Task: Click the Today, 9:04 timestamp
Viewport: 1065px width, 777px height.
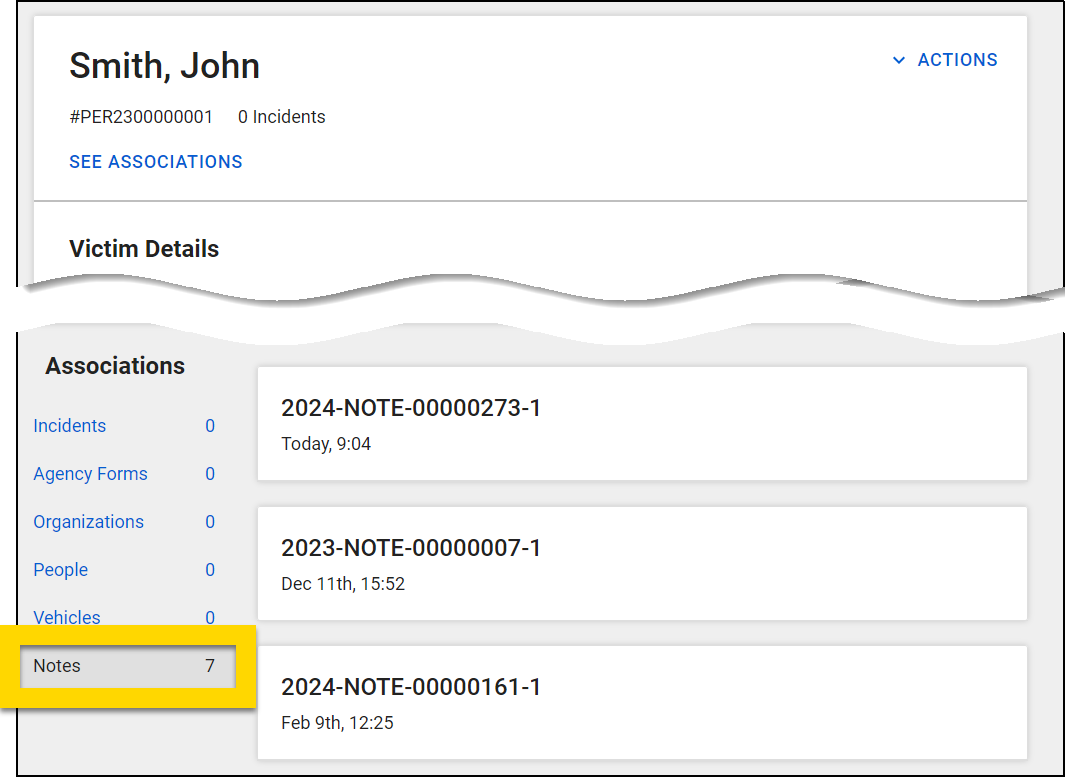Action: tap(326, 444)
